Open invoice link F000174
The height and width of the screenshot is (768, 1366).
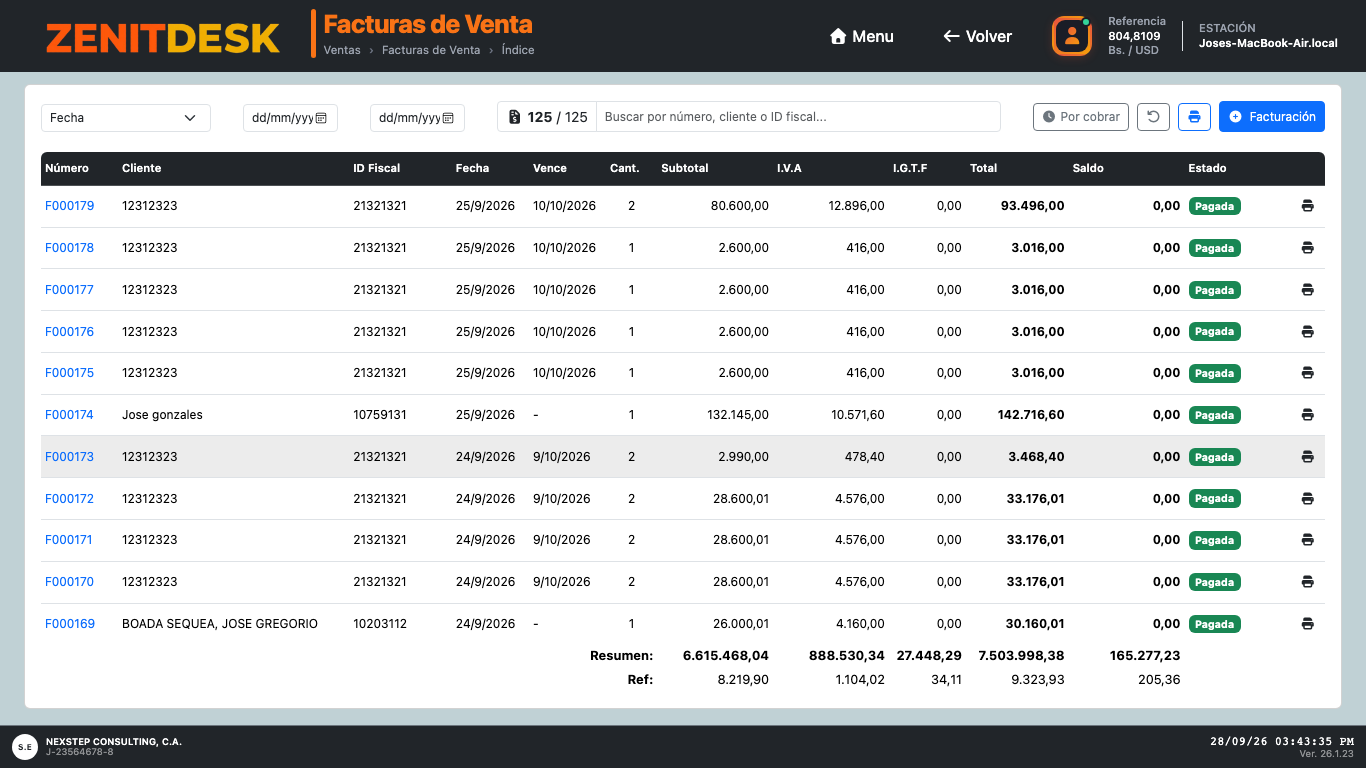point(69,415)
